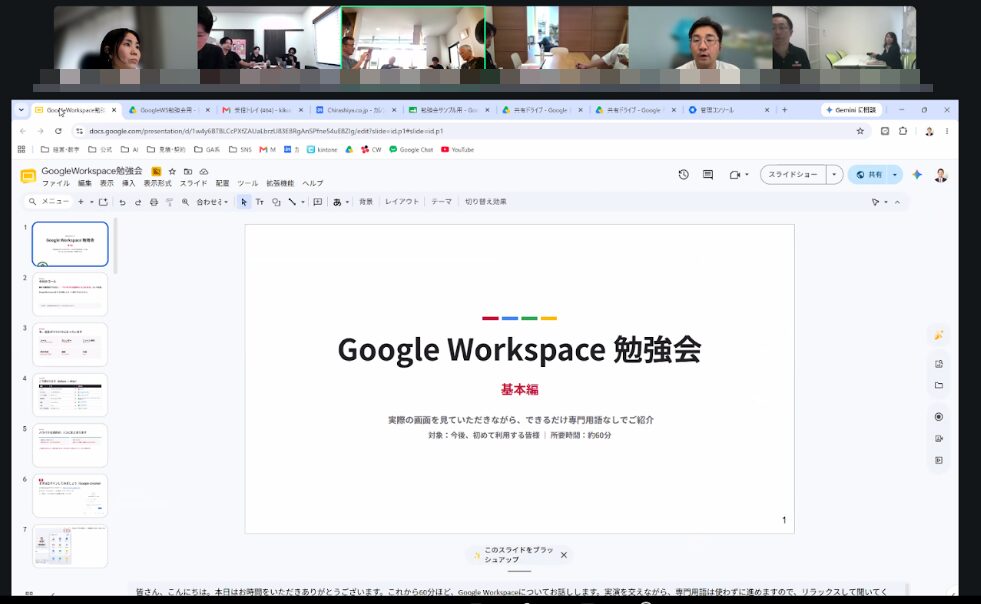Image resolution: width=981 pixels, height=604 pixels.
Task: Open the あ input tools dropdown
Action: coord(340,202)
